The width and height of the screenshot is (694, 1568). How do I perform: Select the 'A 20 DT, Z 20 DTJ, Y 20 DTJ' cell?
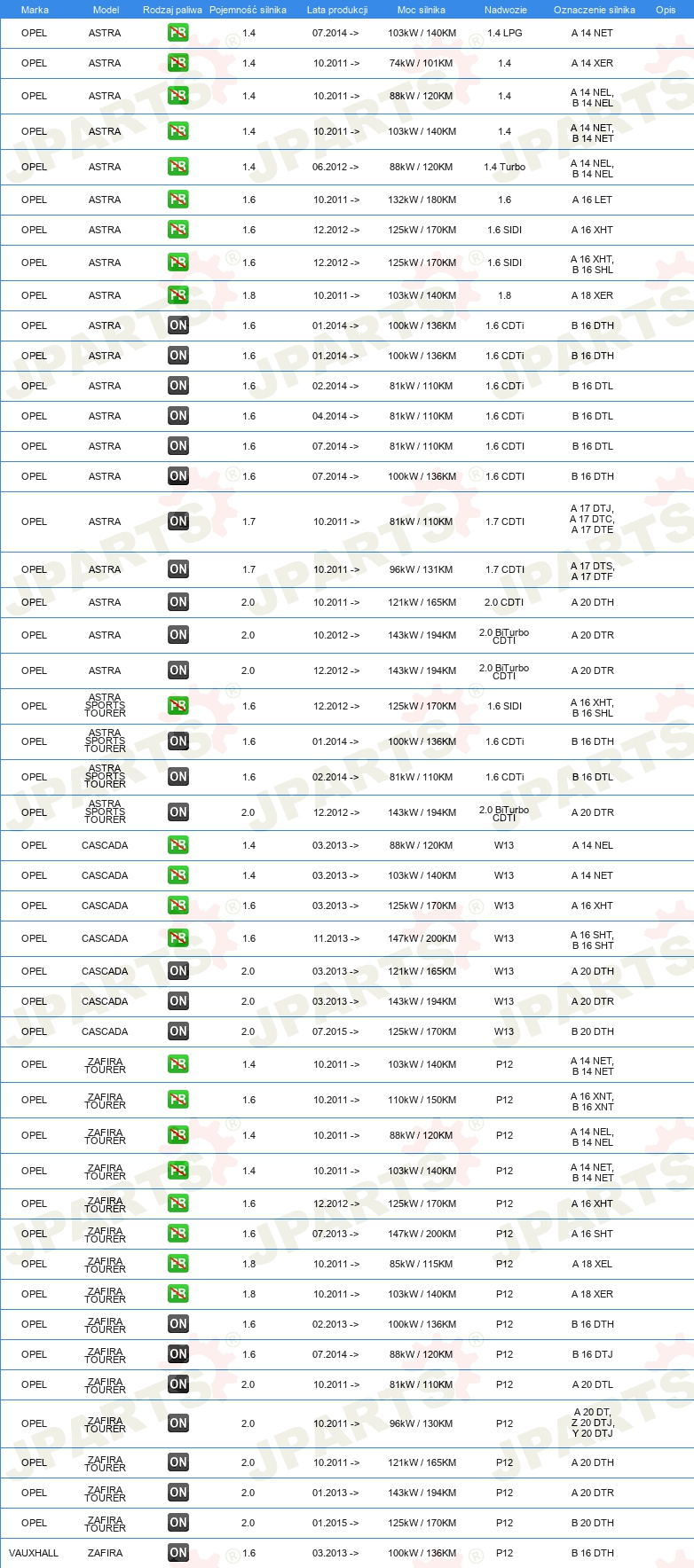tap(592, 1423)
